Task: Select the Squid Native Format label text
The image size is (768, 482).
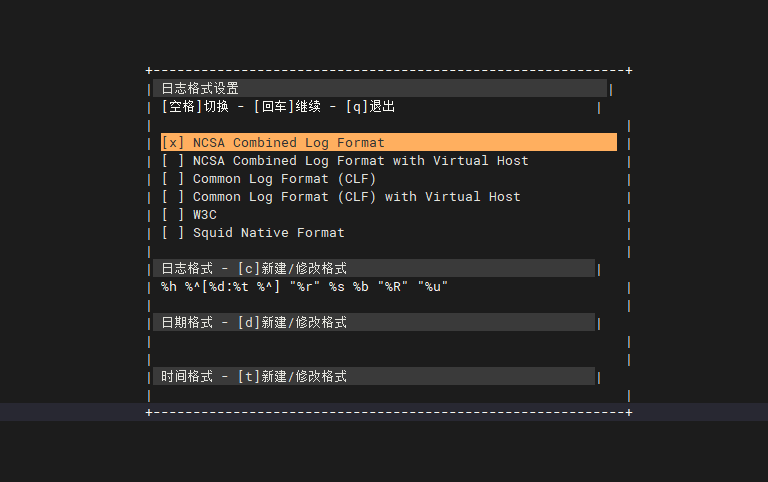Action: point(268,233)
